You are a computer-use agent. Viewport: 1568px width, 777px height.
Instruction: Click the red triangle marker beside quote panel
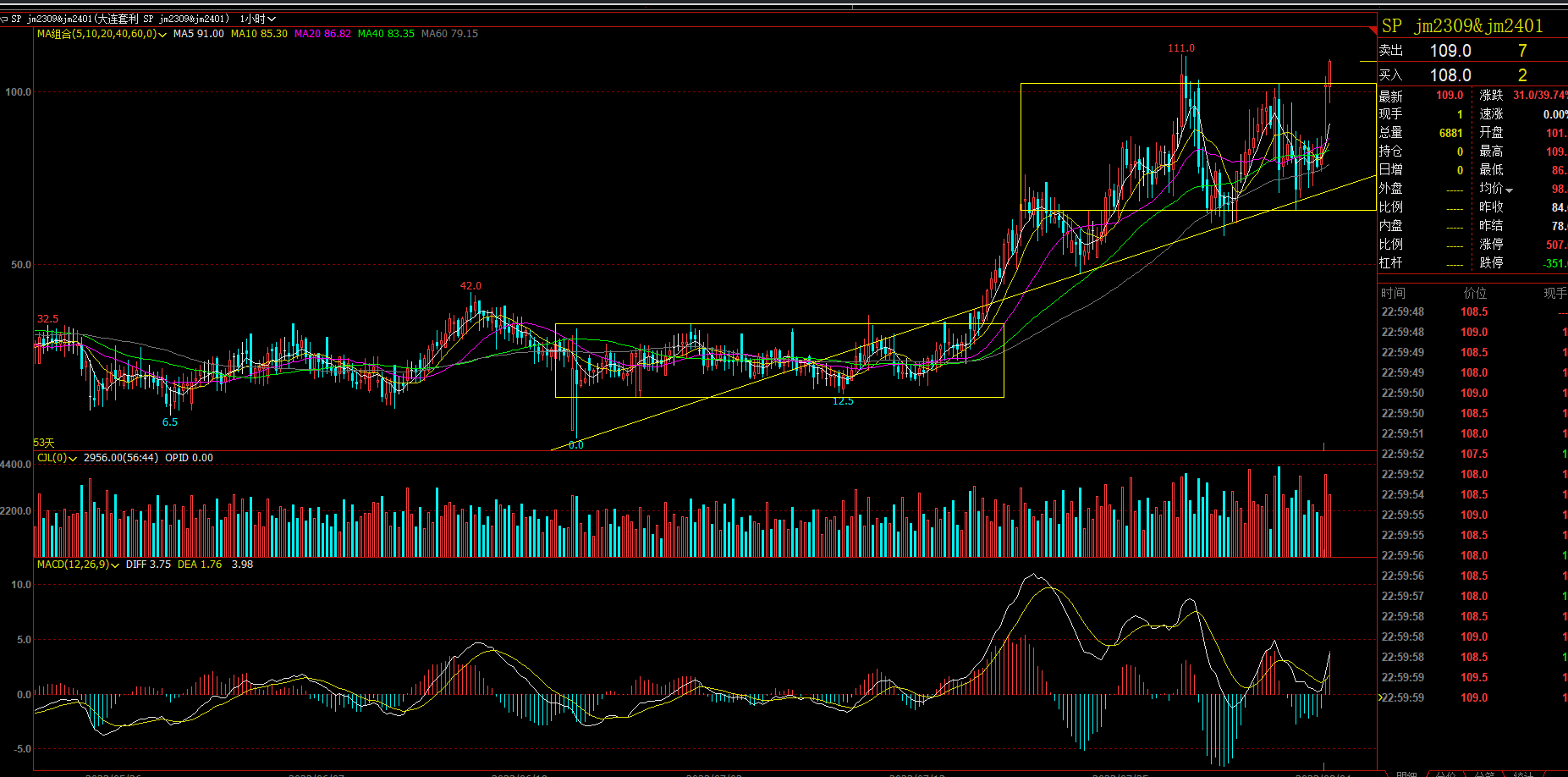(1373, 31)
